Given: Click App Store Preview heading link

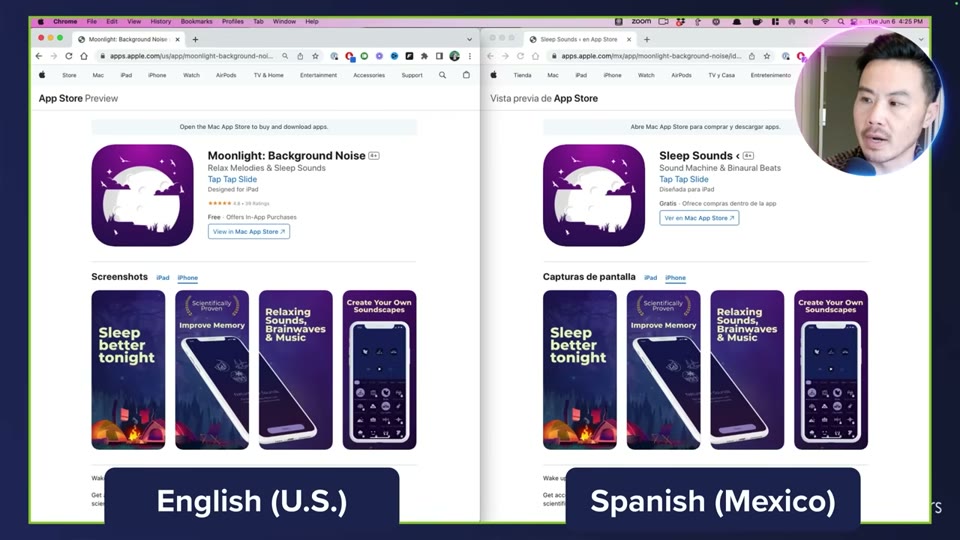Looking at the screenshot, I should [78, 99].
